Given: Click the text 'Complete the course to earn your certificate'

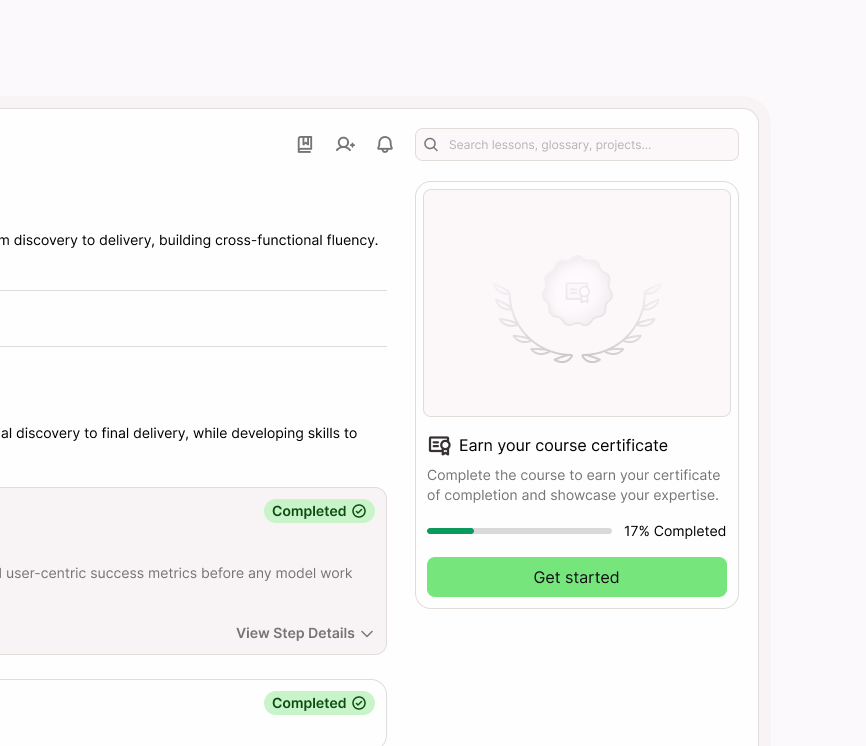Looking at the screenshot, I should point(573,475).
